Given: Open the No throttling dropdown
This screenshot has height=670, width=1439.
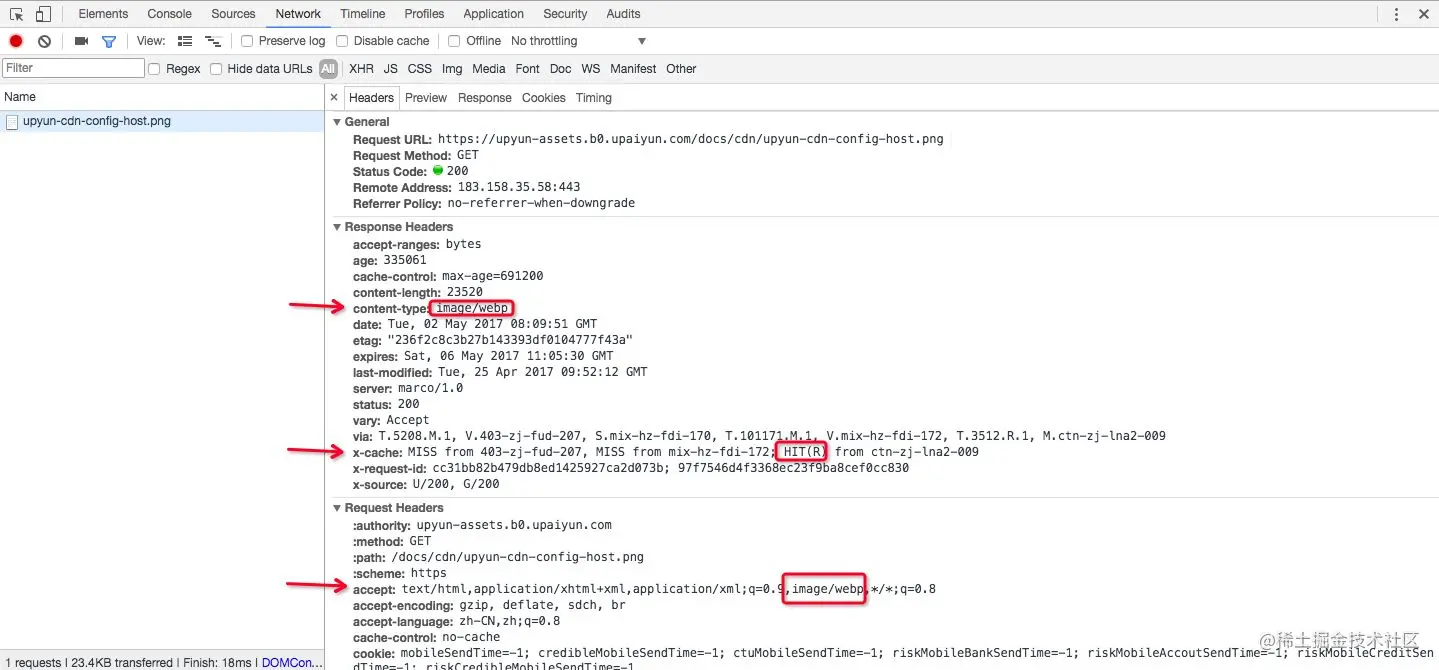Looking at the screenshot, I should point(578,41).
